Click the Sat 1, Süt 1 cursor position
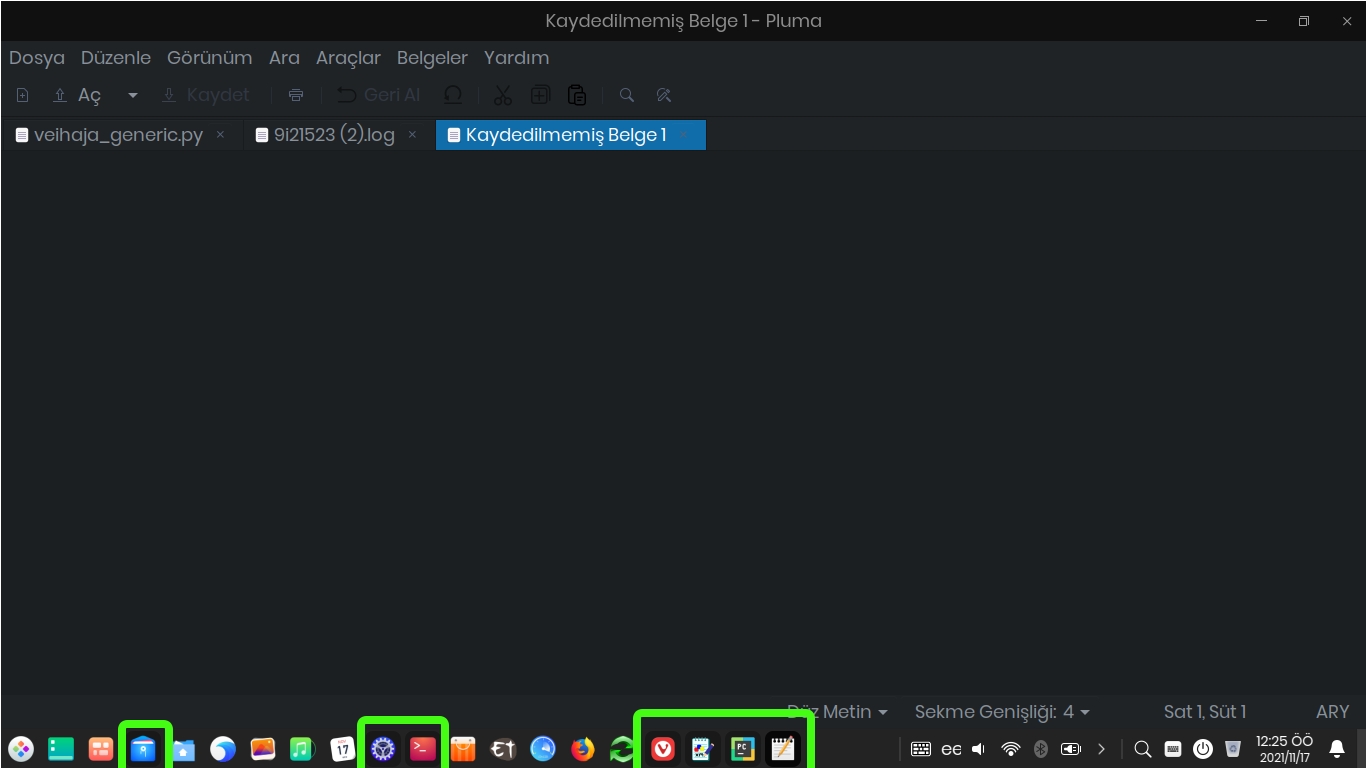 [x=1205, y=712]
